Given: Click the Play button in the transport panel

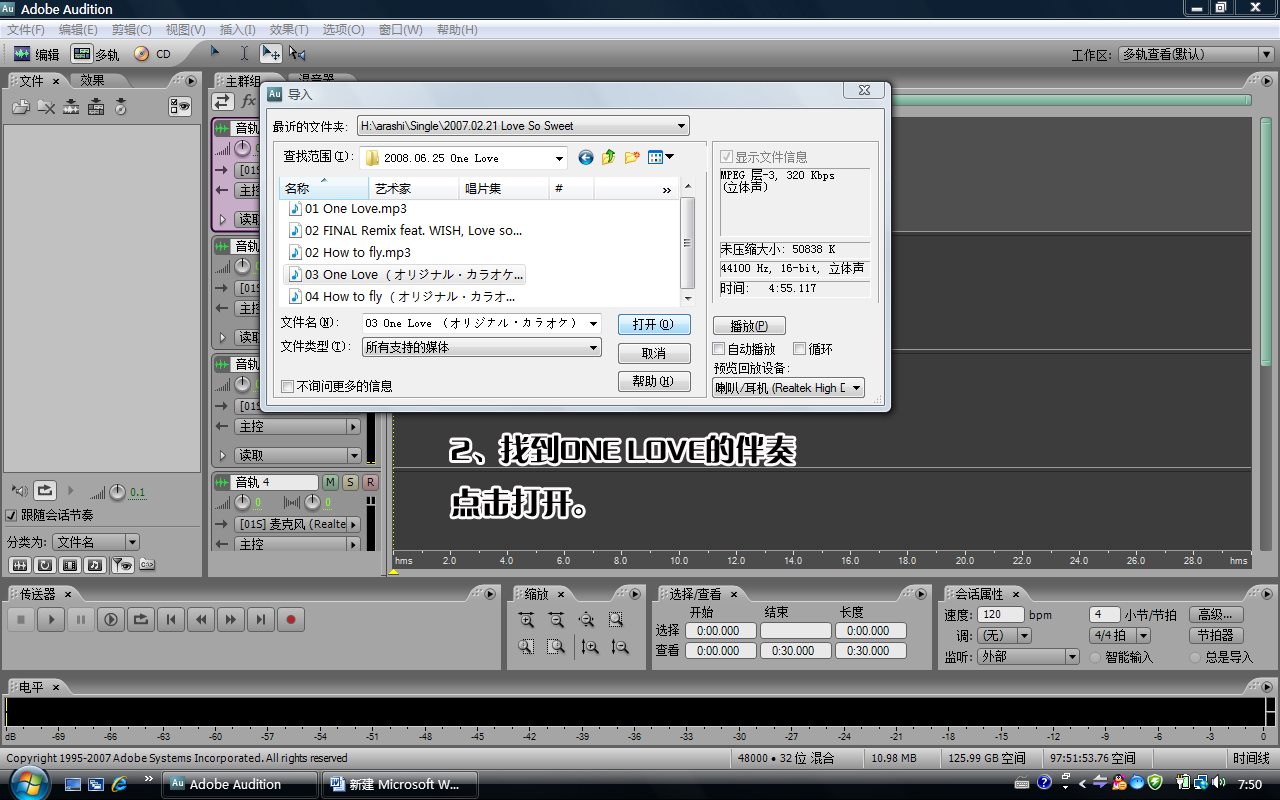Looking at the screenshot, I should point(51,620).
